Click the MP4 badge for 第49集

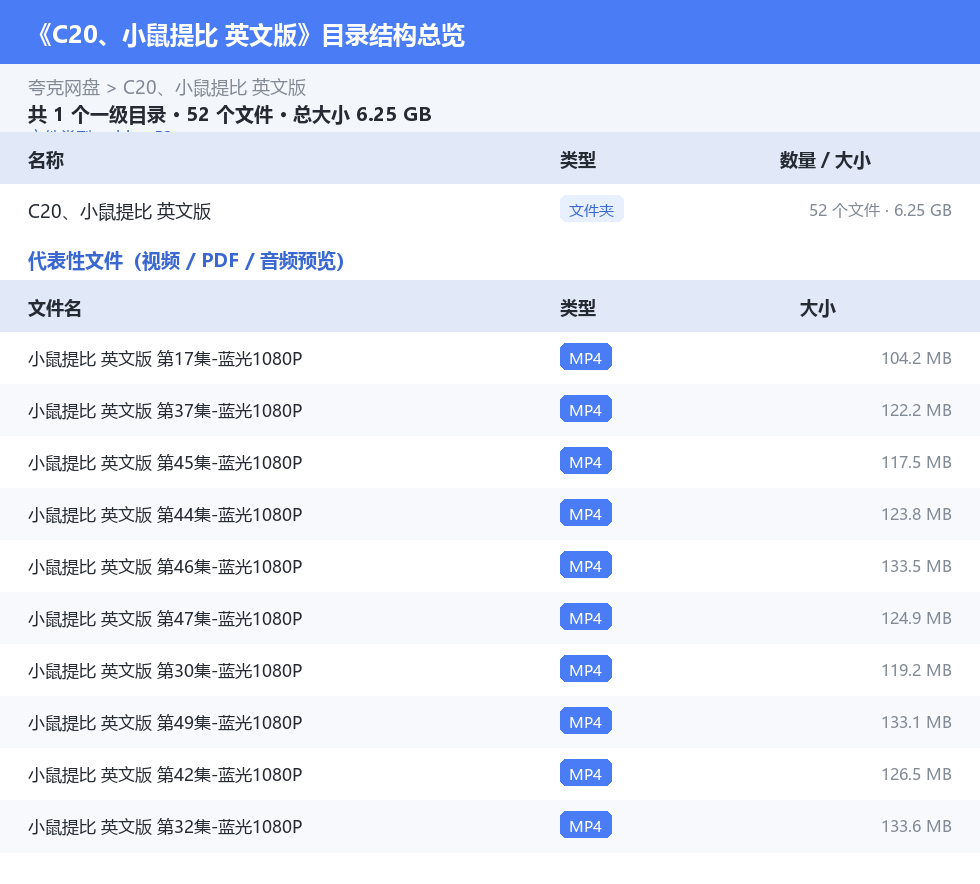[586, 721]
